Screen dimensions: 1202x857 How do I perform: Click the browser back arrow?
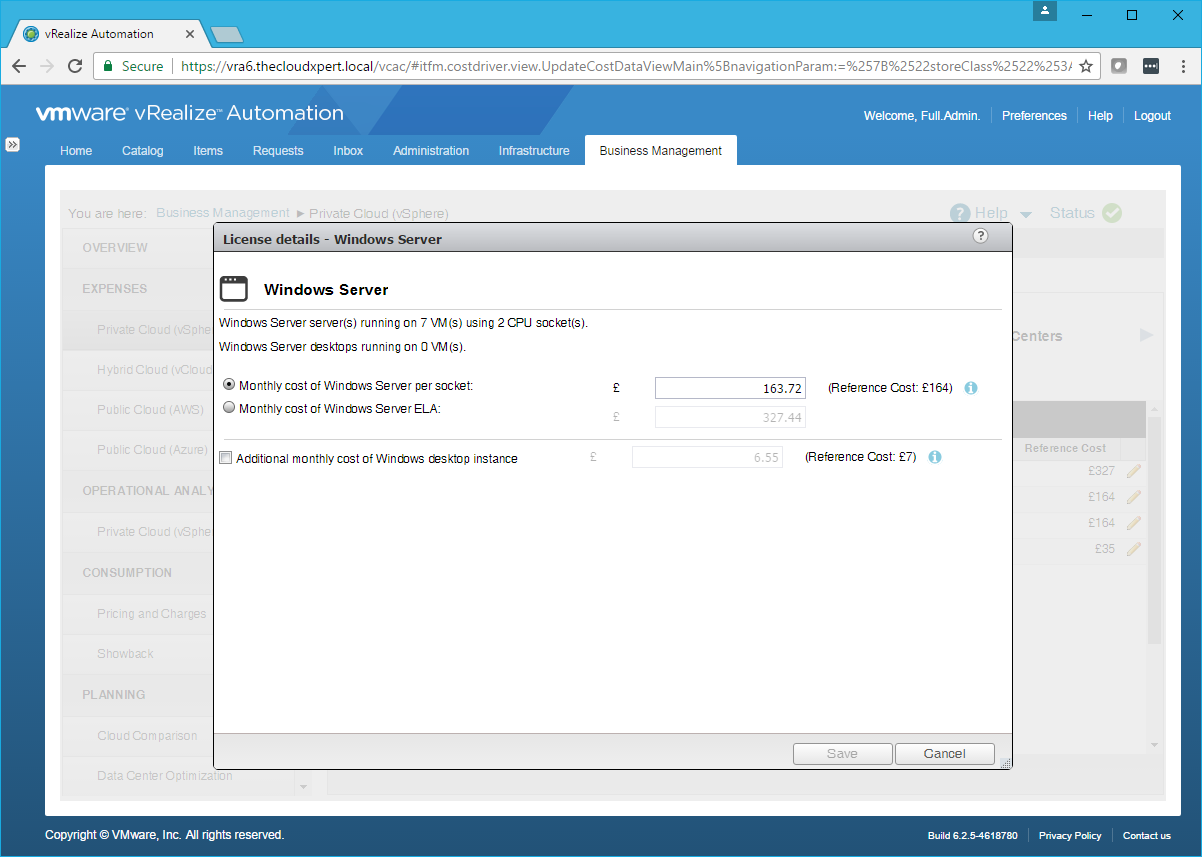(x=20, y=66)
